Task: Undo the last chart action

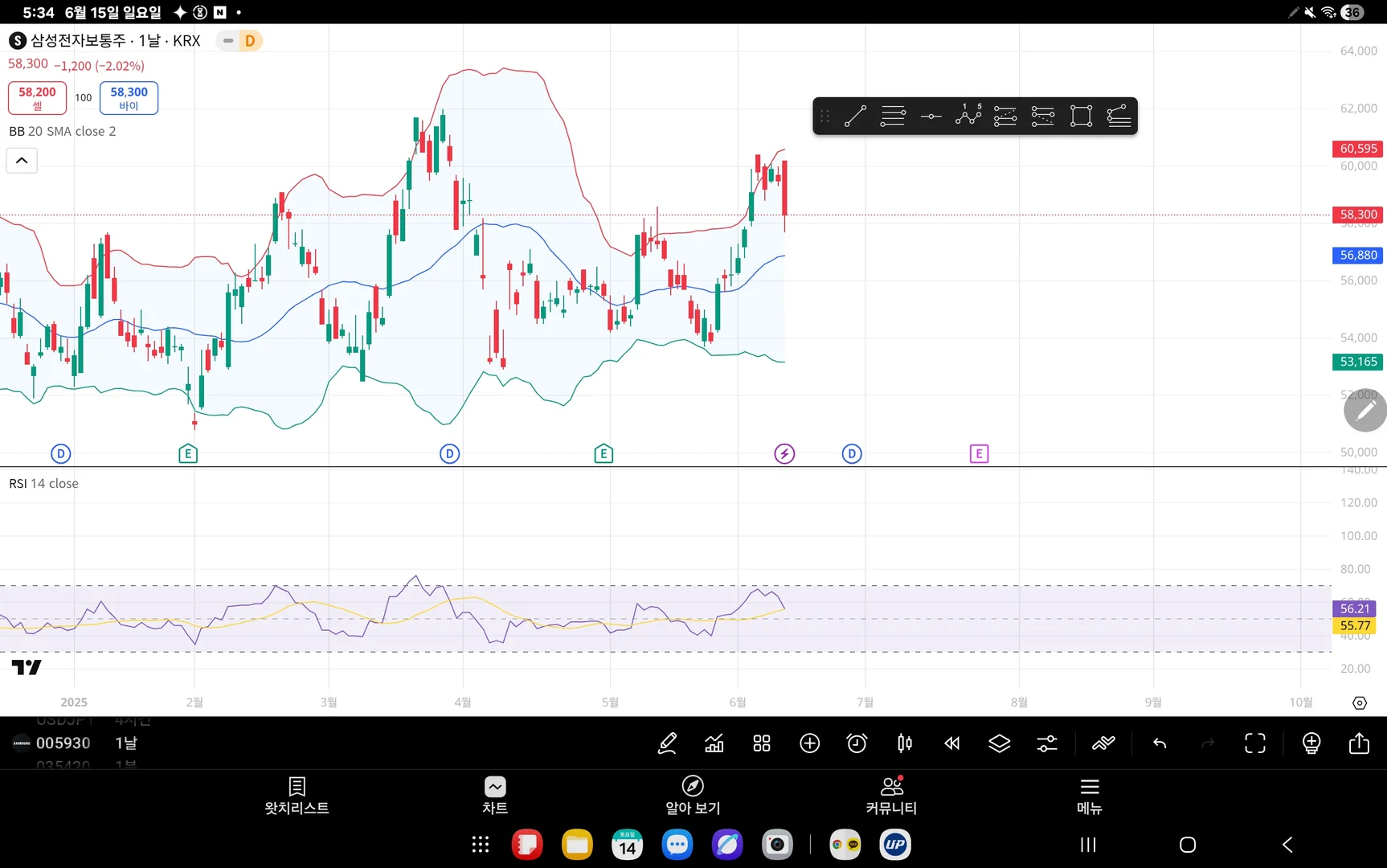Action: pos(1160,743)
